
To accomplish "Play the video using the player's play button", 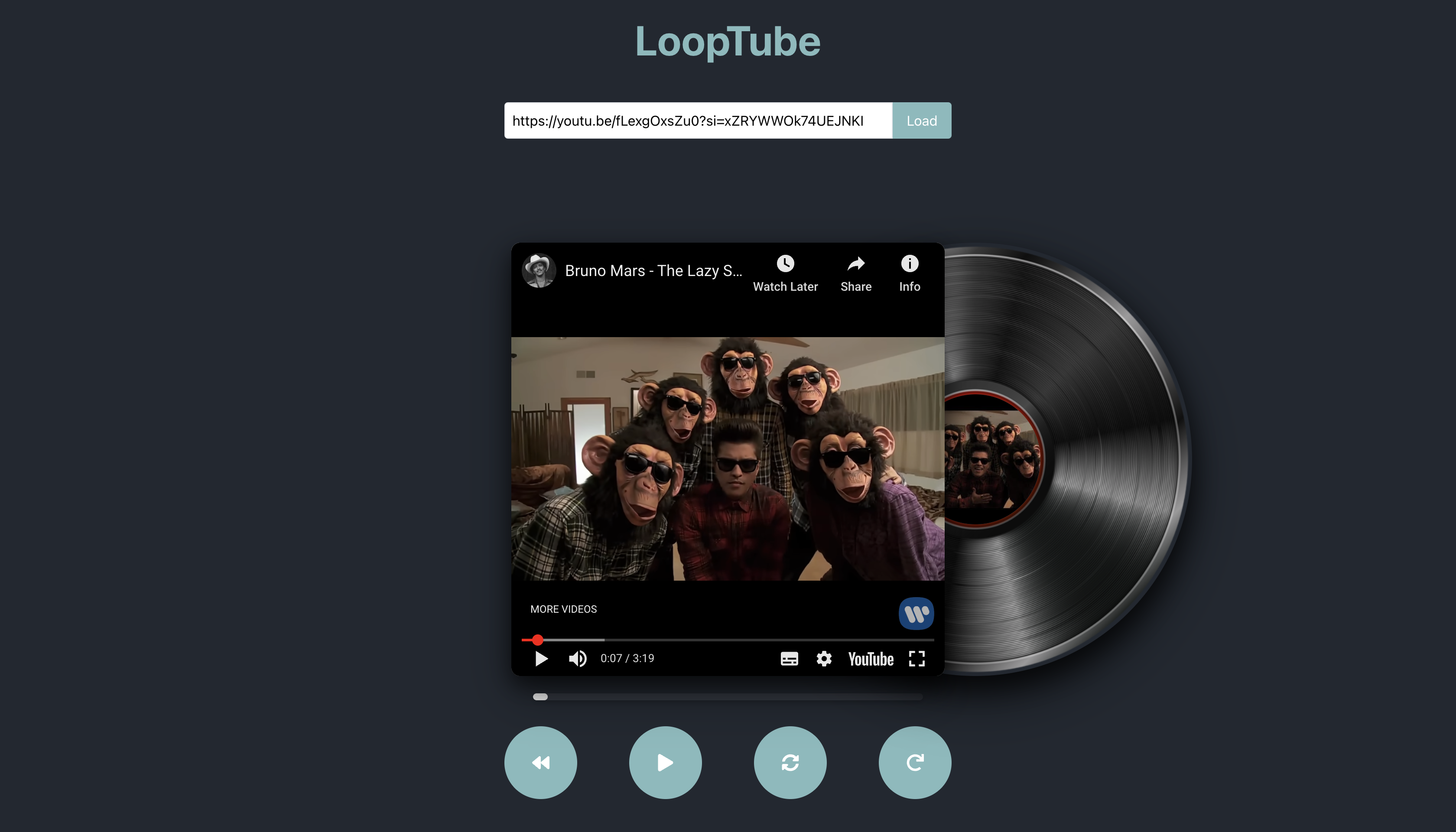I will [x=540, y=658].
